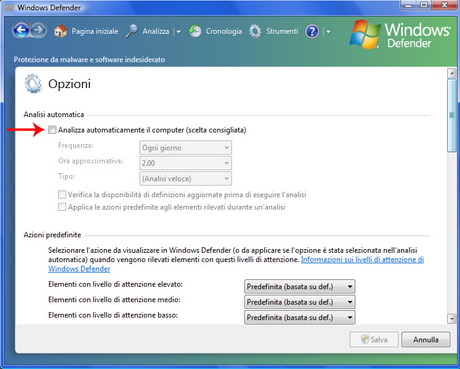Click the Annulla button
This screenshot has height=369, width=460.
[426, 340]
